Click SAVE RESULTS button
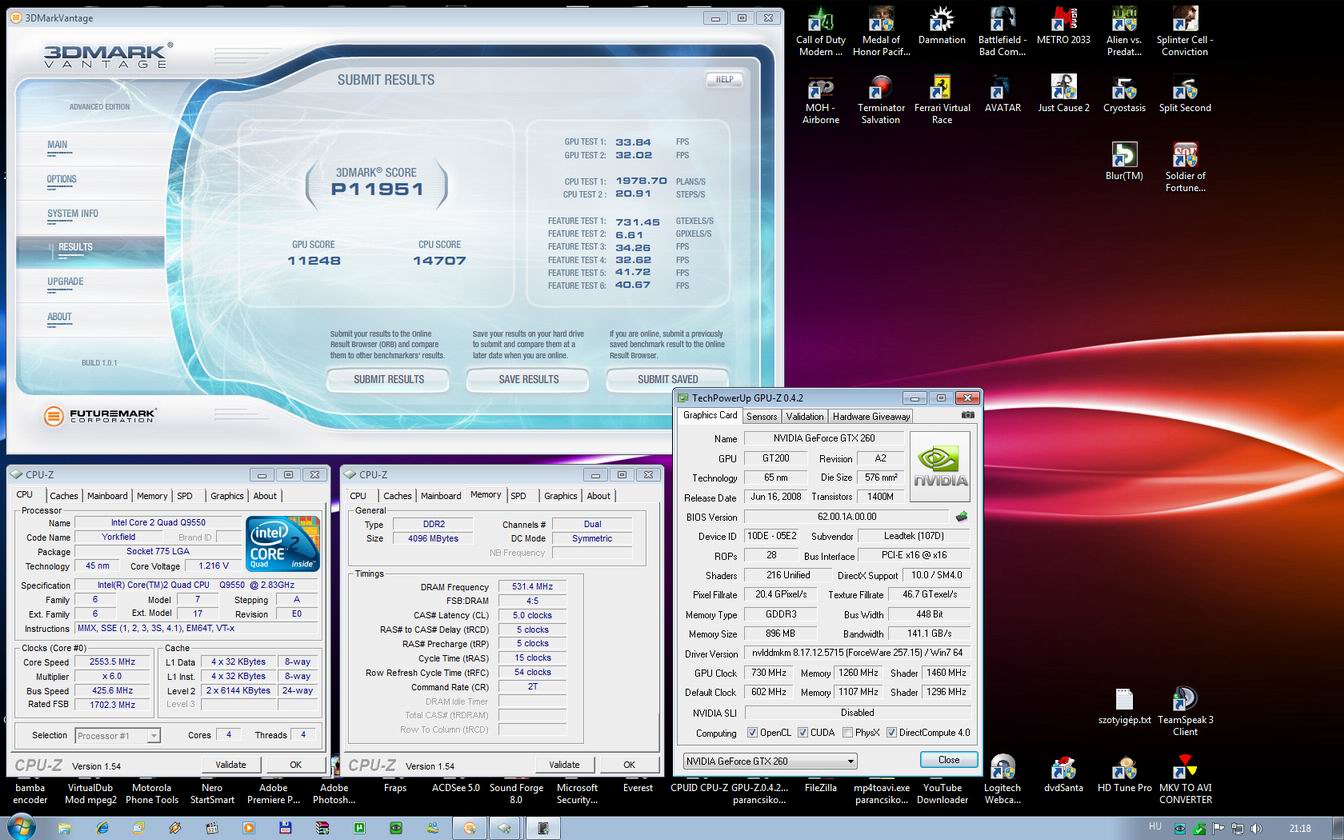The width and height of the screenshot is (1344, 840). tap(528, 379)
